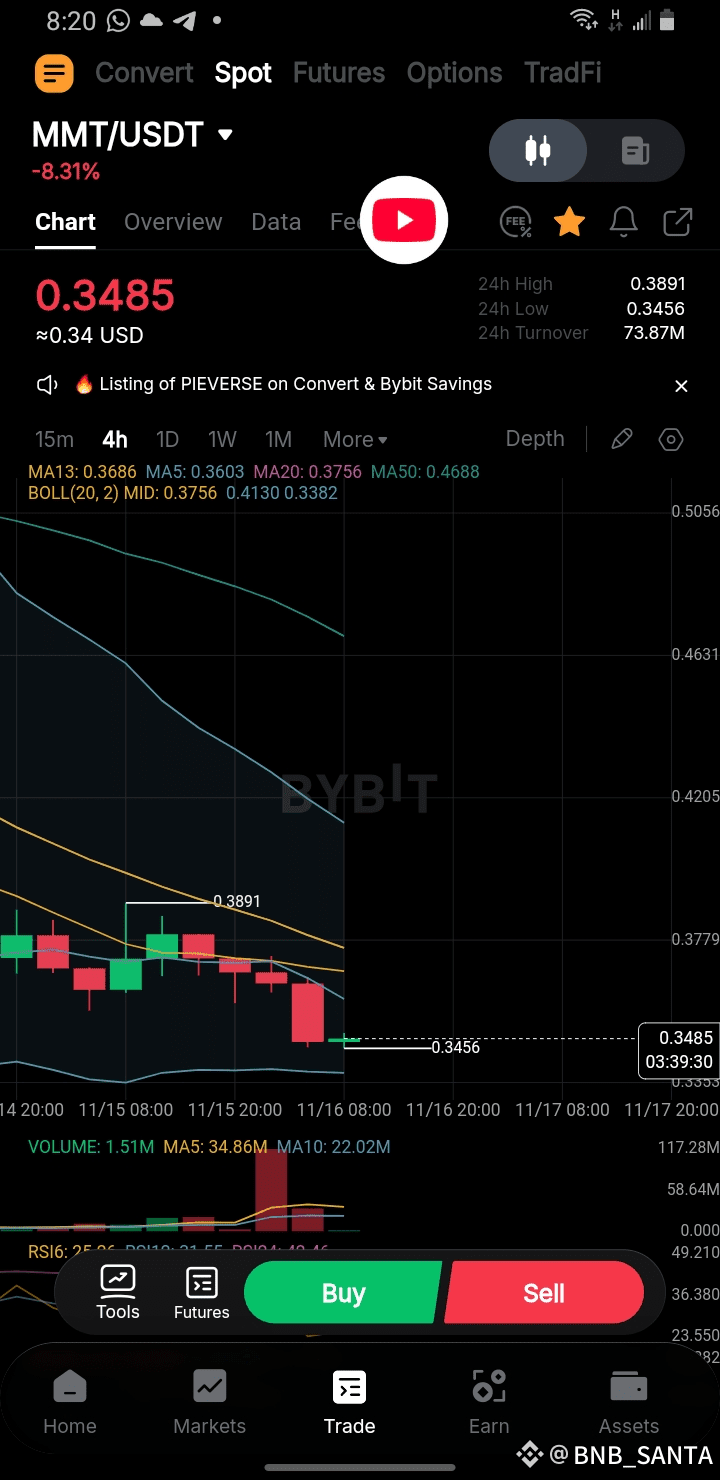Tap the large red candle before 11/16 08:00
This screenshot has height=1480, width=720.
(x=308, y=1013)
